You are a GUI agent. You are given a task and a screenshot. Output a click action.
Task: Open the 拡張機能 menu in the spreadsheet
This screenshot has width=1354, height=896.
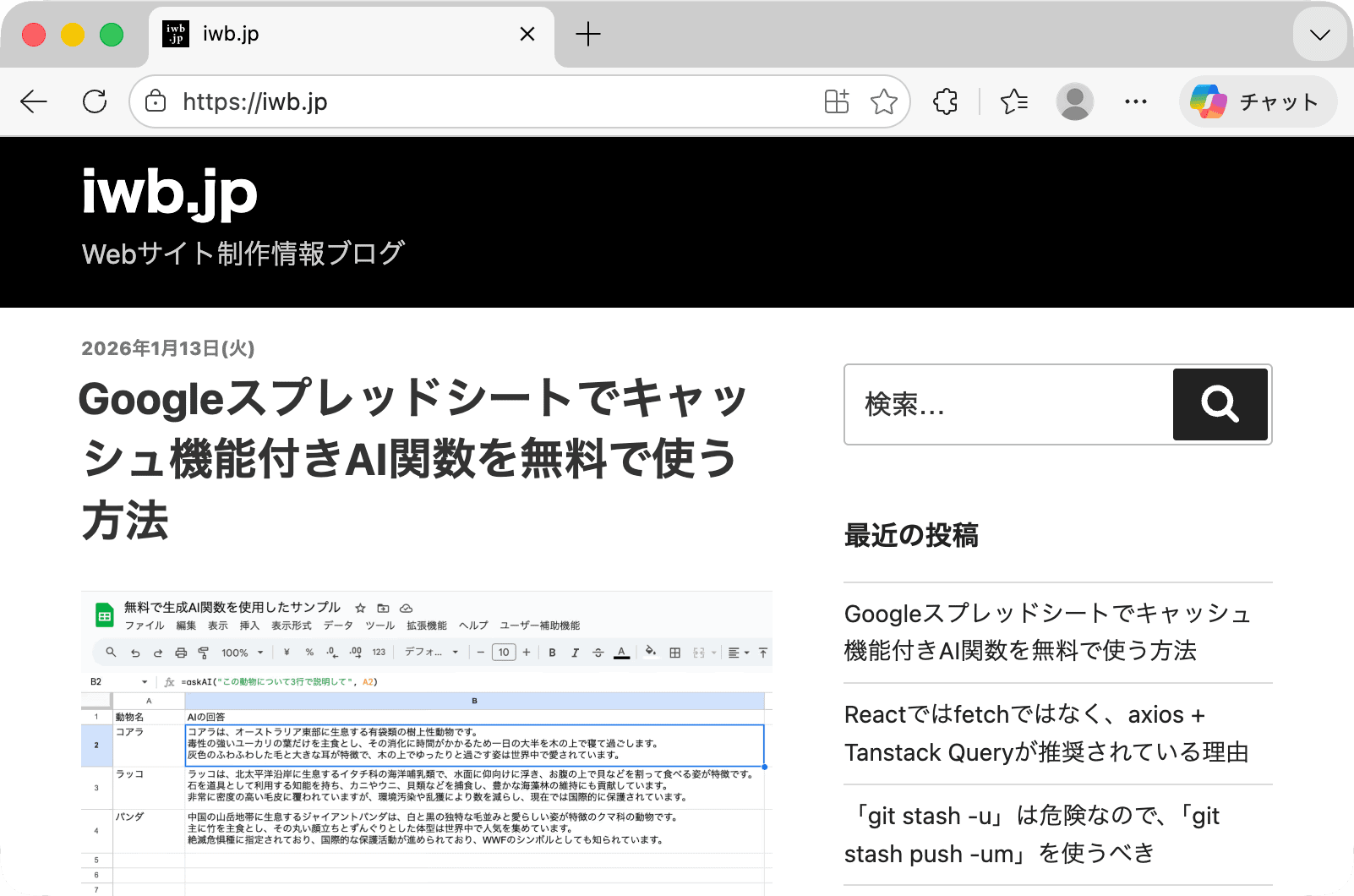[x=427, y=625]
